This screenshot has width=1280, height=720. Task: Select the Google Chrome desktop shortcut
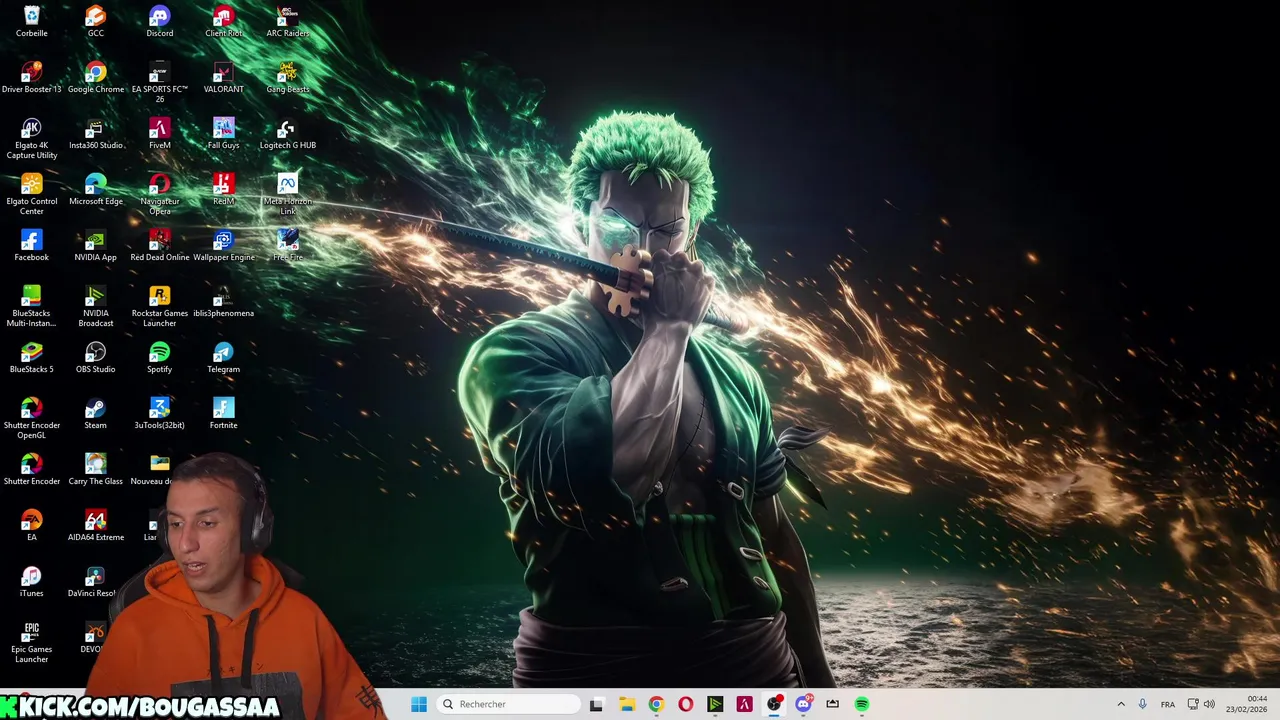[x=95, y=78]
